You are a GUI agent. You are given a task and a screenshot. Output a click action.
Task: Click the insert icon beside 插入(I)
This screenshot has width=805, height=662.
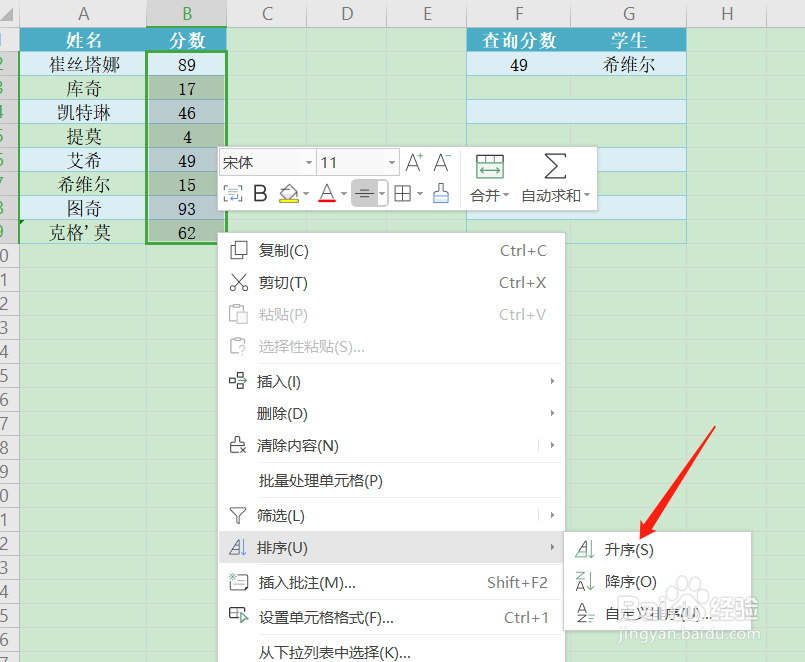tap(238, 381)
